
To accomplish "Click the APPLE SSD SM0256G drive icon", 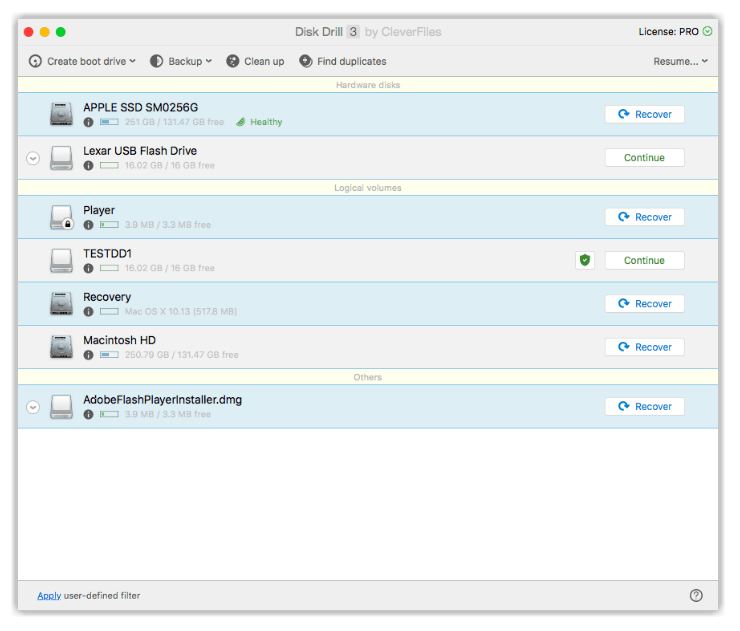I will click(x=61, y=114).
